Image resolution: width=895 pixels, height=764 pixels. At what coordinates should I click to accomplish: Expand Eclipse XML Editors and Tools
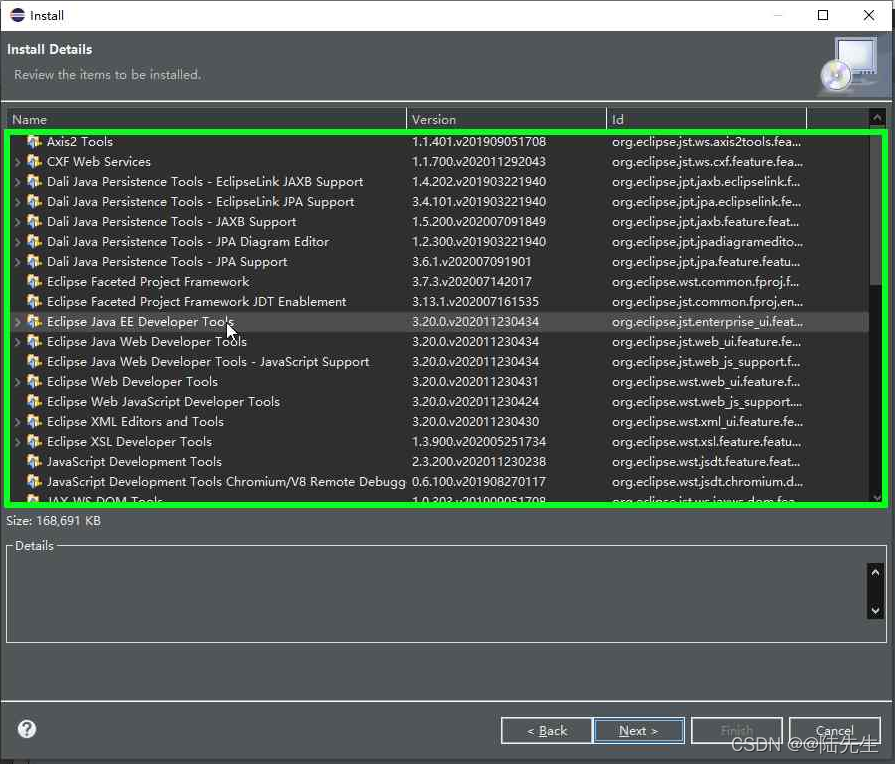20,421
